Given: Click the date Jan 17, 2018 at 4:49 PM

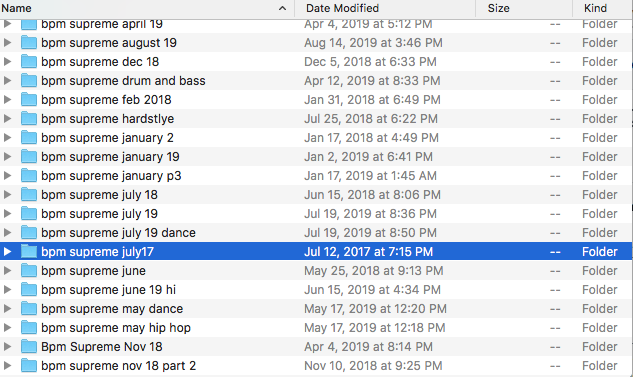Looking at the screenshot, I should coord(371,138).
